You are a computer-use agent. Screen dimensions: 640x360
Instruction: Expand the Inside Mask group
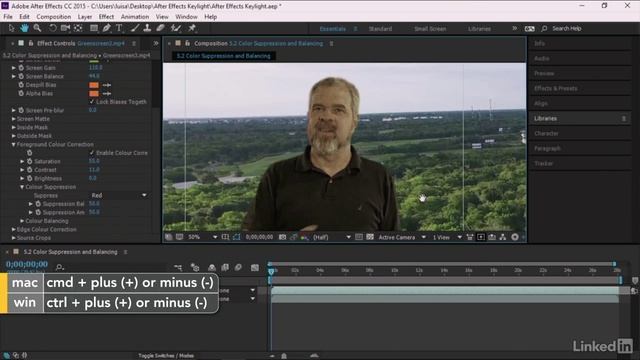[14, 127]
